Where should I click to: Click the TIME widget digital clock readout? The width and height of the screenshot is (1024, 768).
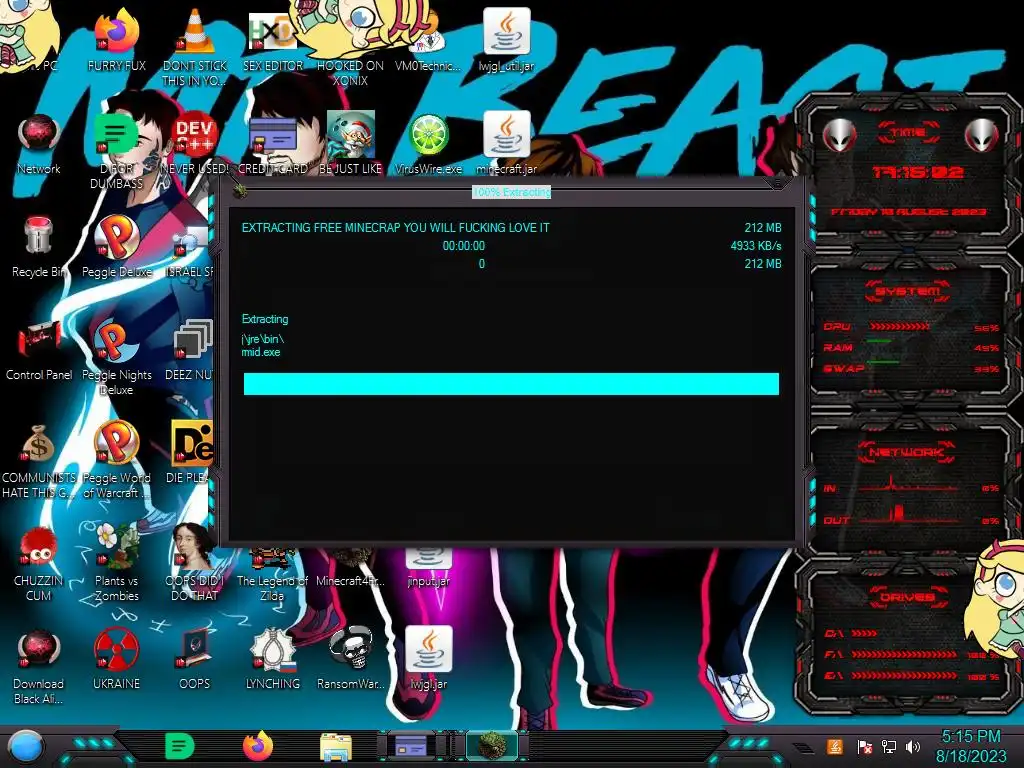(918, 172)
